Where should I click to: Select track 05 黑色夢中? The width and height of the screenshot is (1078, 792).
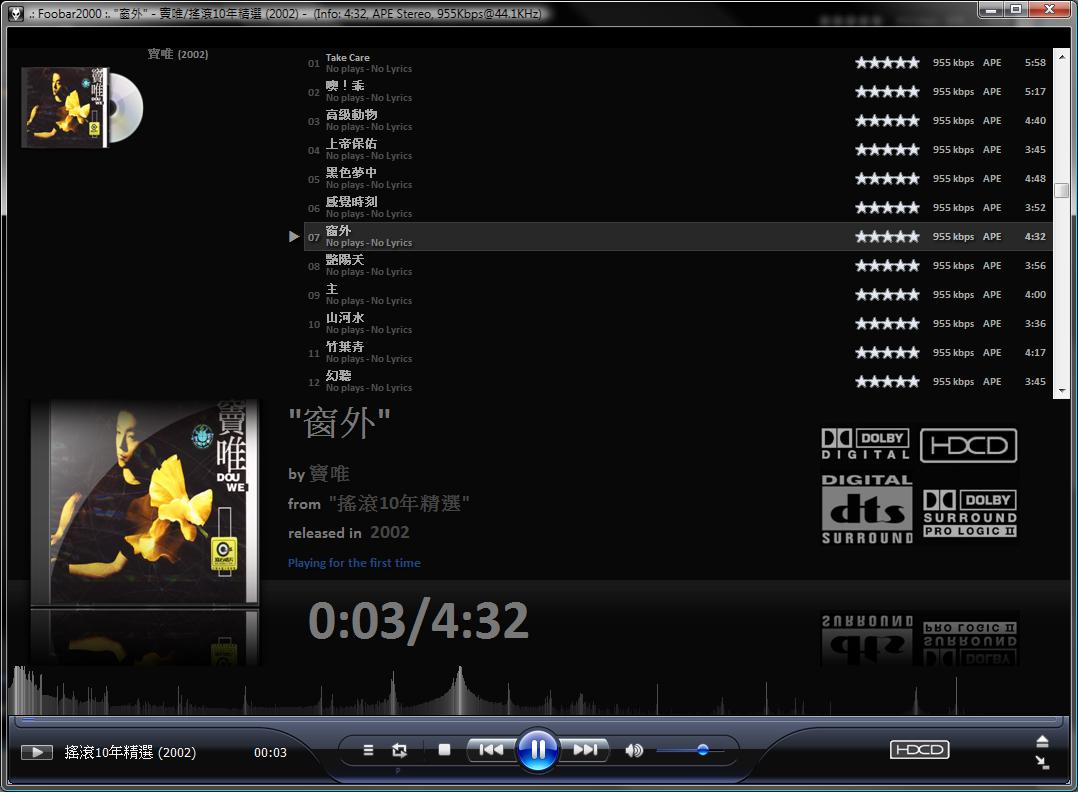click(677, 178)
